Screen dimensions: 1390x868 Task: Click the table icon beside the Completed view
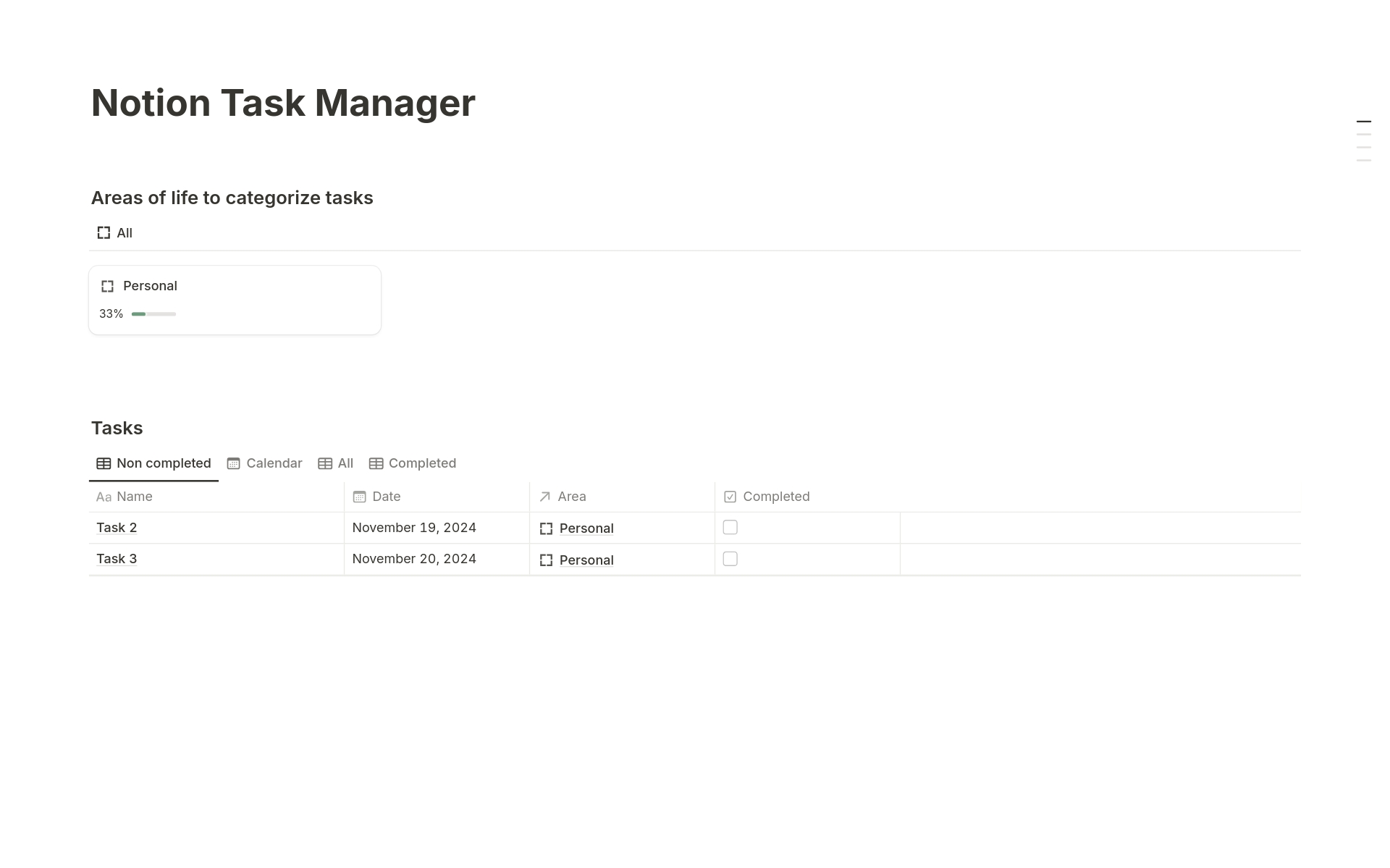[x=376, y=463]
